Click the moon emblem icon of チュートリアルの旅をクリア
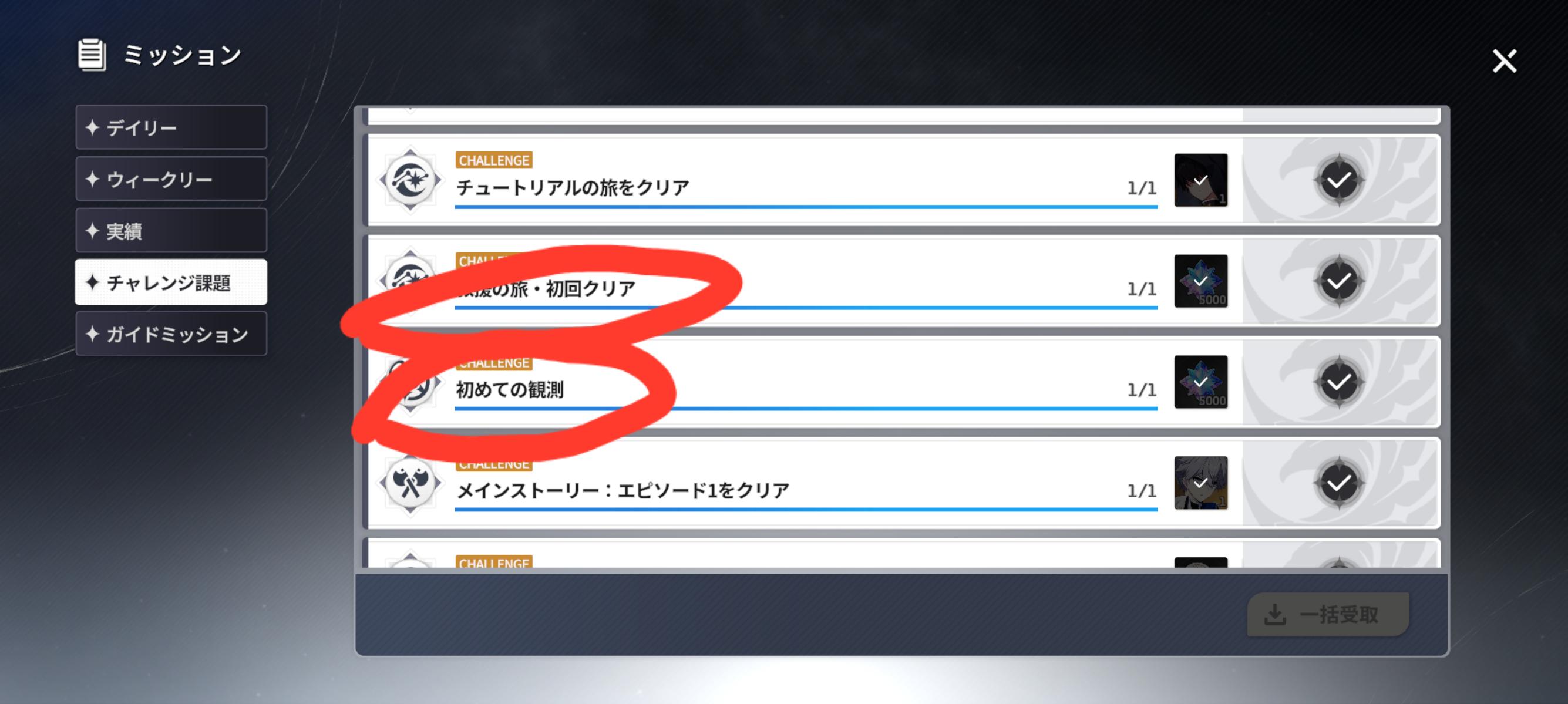1568x704 pixels. tap(410, 180)
